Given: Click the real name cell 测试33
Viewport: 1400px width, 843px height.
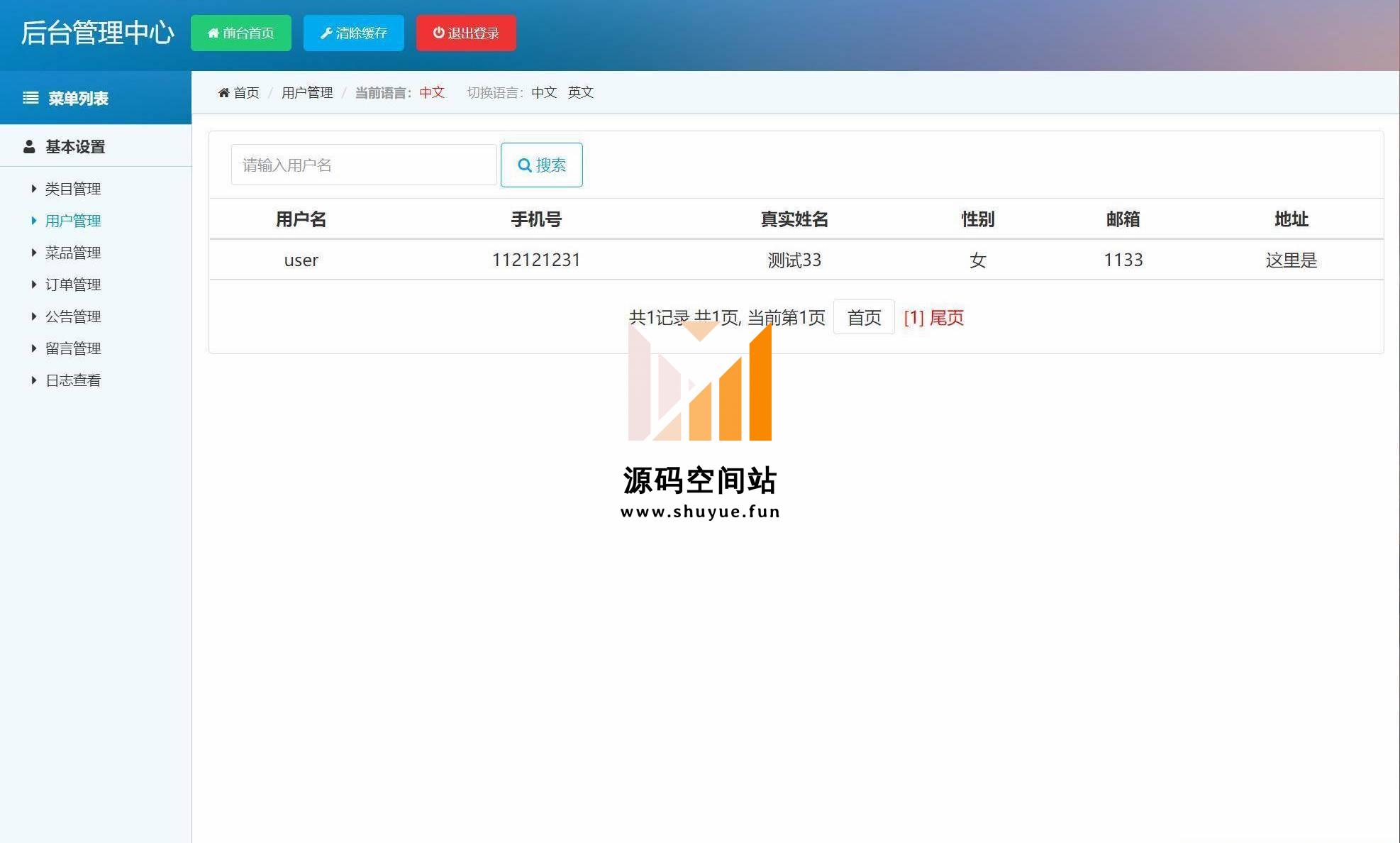Looking at the screenshot, I should pos(794,260).
